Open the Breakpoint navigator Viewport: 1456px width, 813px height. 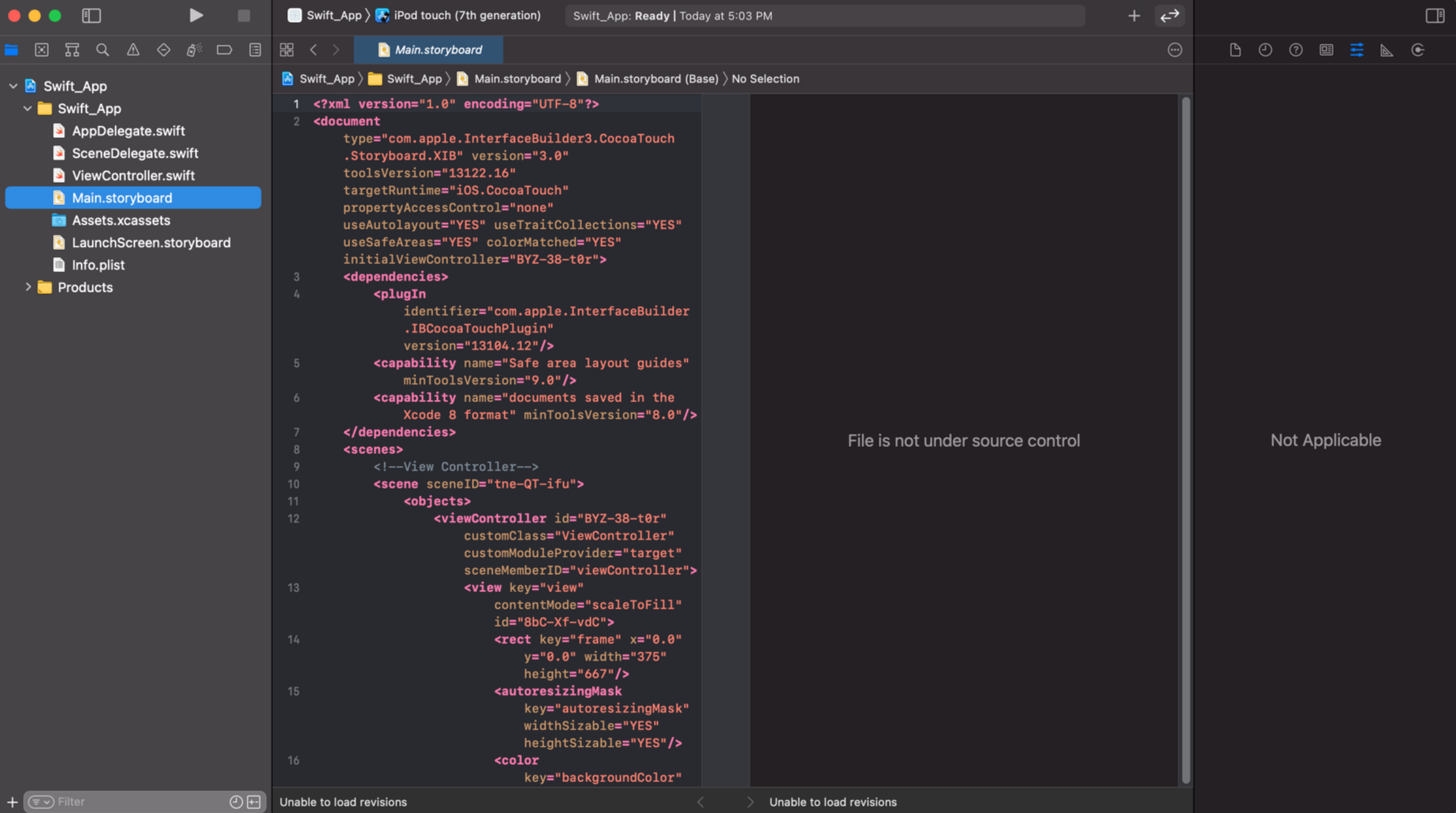pos(224,50)
